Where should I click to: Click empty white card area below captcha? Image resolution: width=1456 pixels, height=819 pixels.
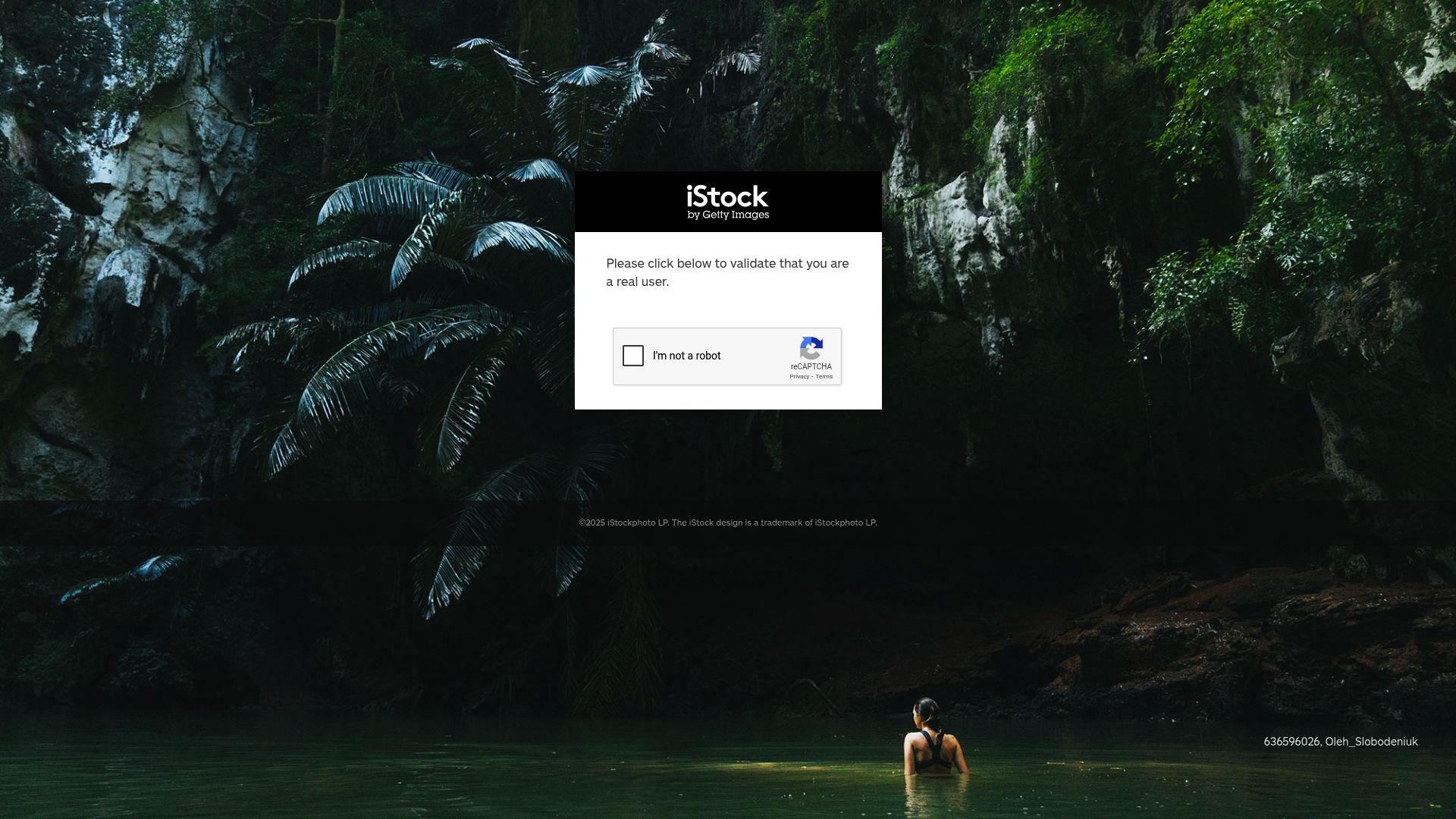point(728,398)
